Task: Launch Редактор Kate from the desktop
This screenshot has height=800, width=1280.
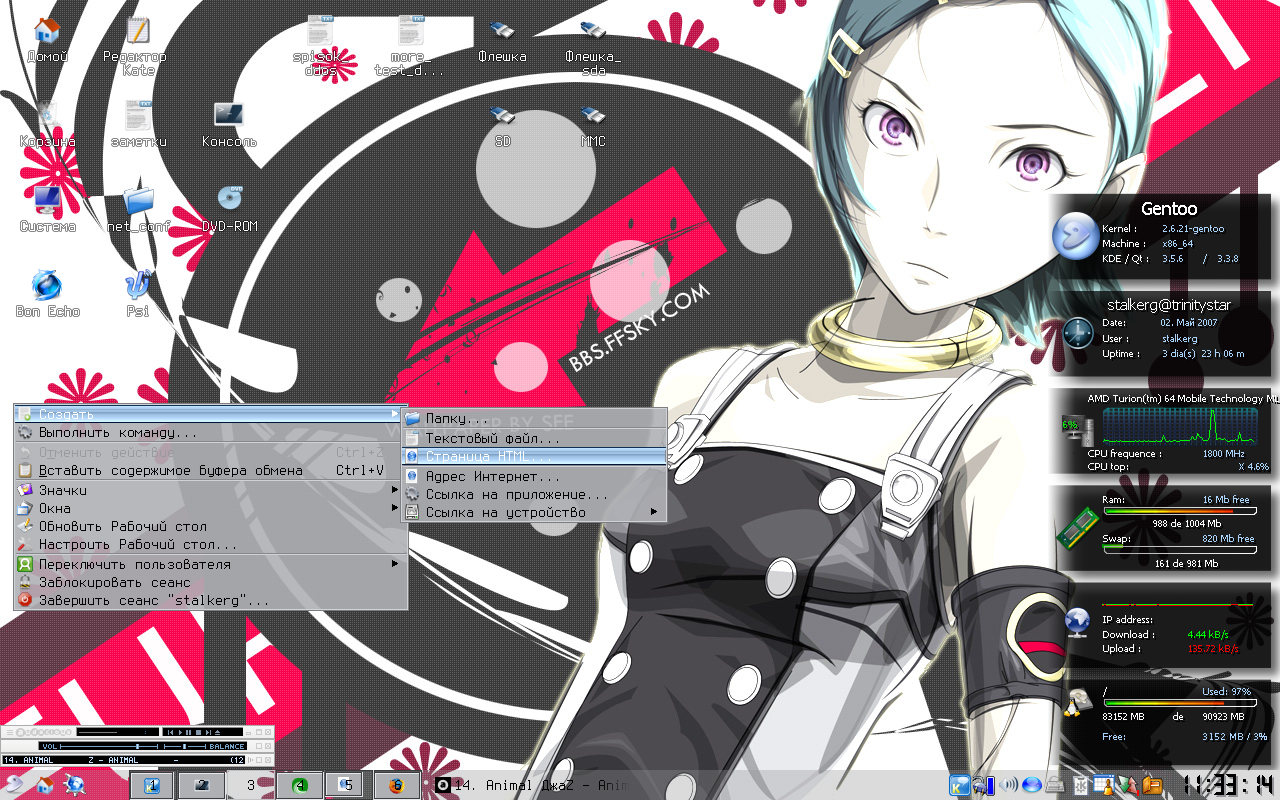Action: click(x=137, y=46)
